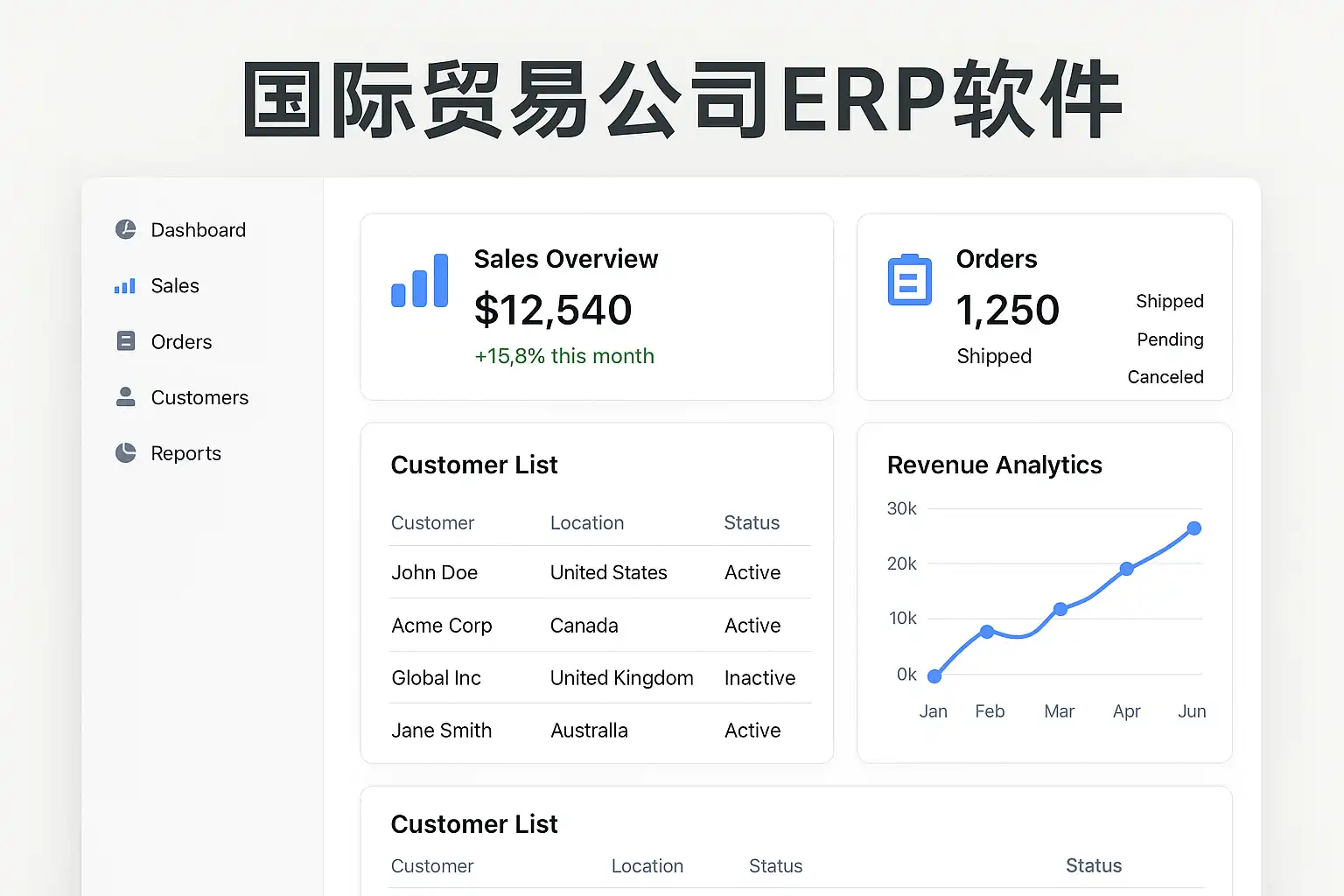Click the Shipped status in right column
The image size is (1344, 896).
tap(1169, 302)
